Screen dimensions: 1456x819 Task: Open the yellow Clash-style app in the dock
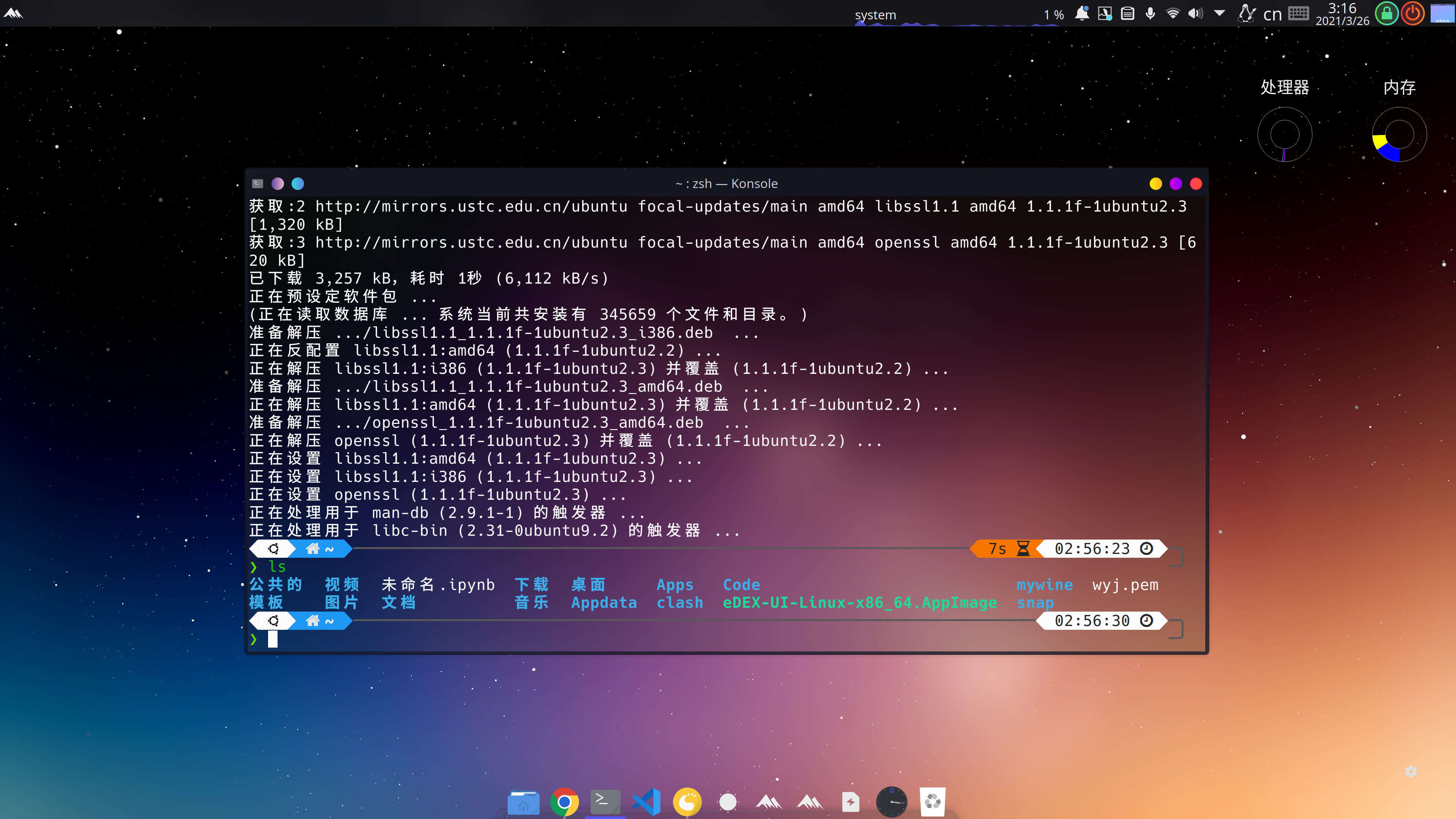tap(687, 802)
